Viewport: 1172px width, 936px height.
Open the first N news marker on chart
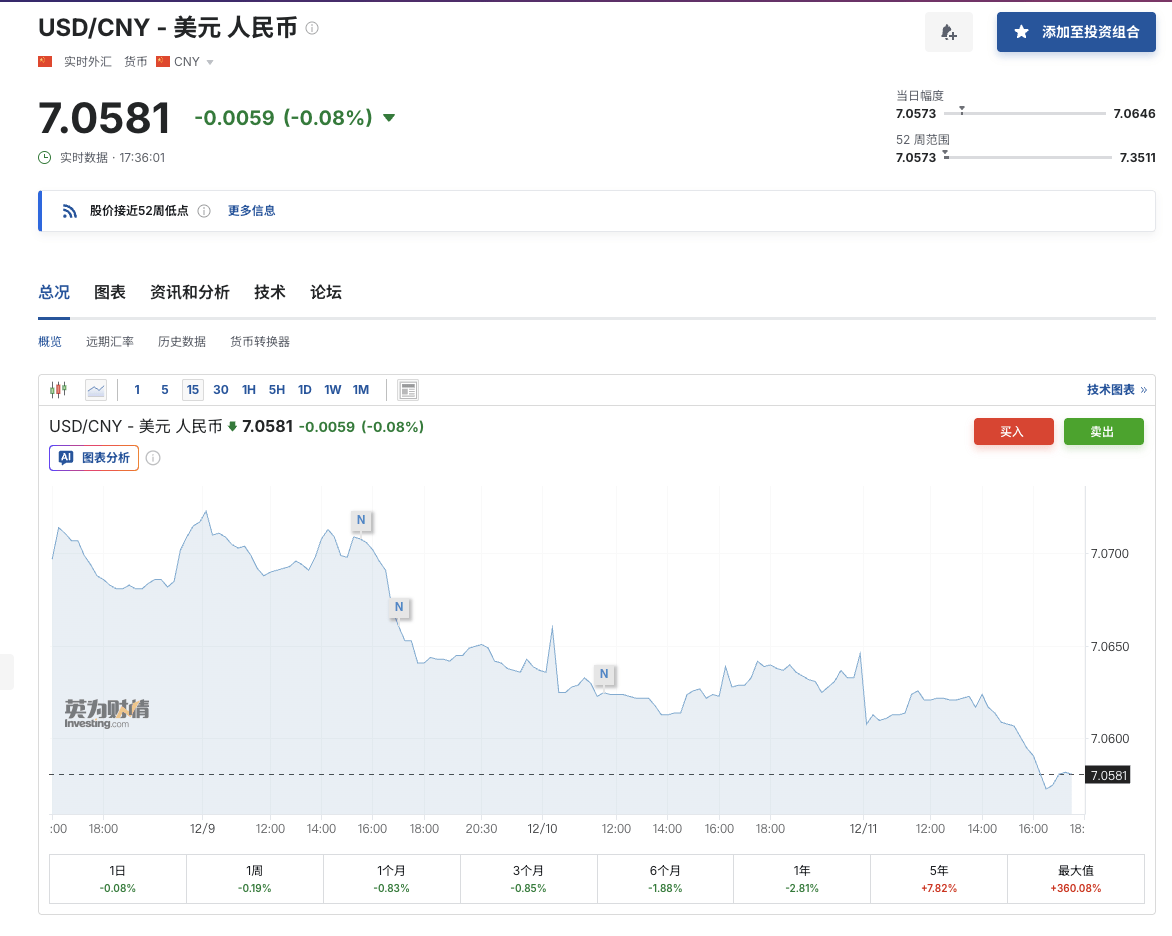(361, 520)
